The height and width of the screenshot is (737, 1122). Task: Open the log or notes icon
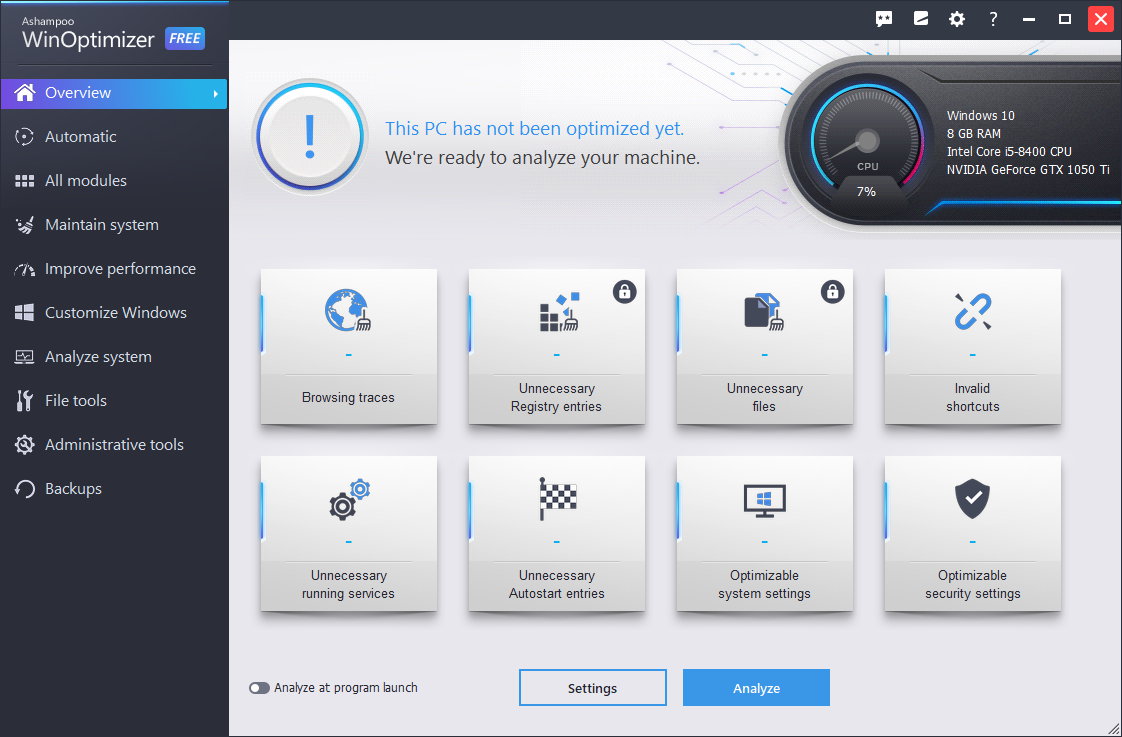pyautogui.click(x=920, y=18)
